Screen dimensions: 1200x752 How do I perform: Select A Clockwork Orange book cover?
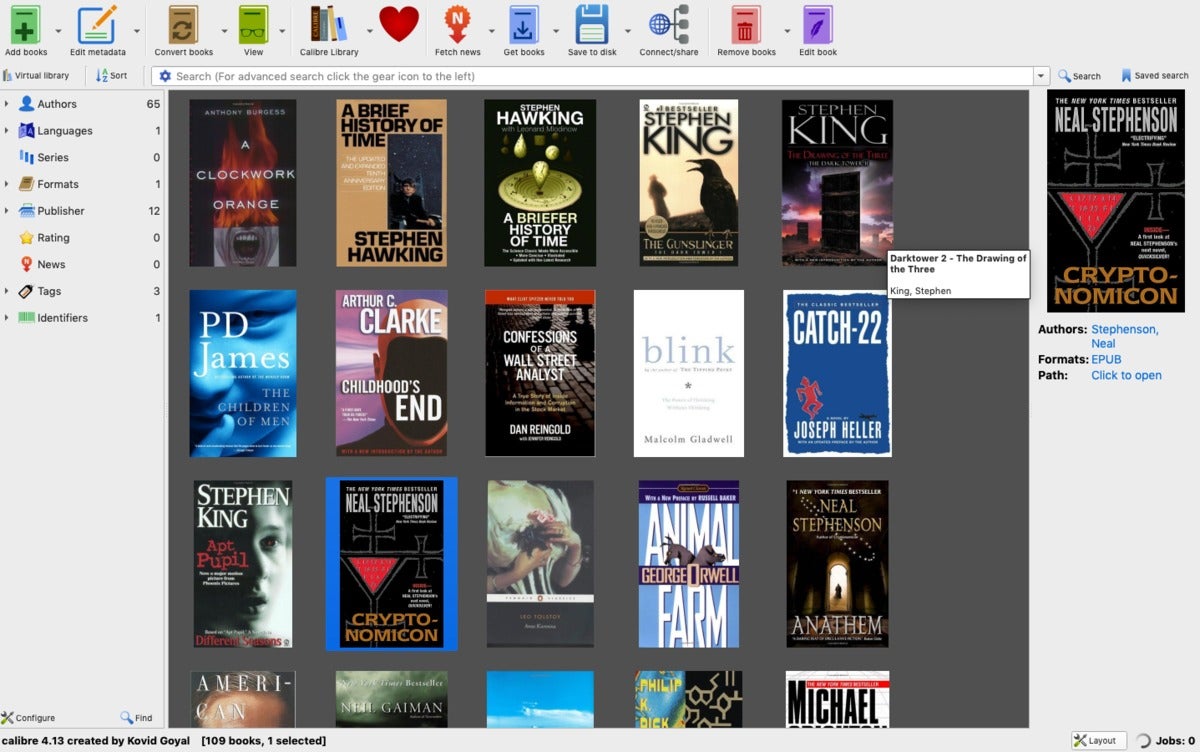[x=243, y=183]
